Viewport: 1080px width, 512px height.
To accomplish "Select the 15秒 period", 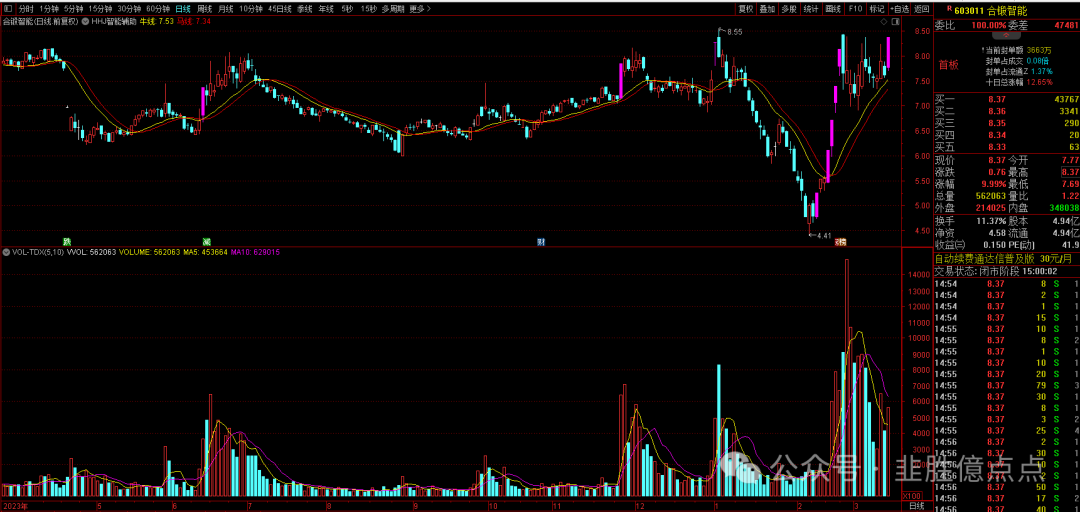I will (368, 10).
